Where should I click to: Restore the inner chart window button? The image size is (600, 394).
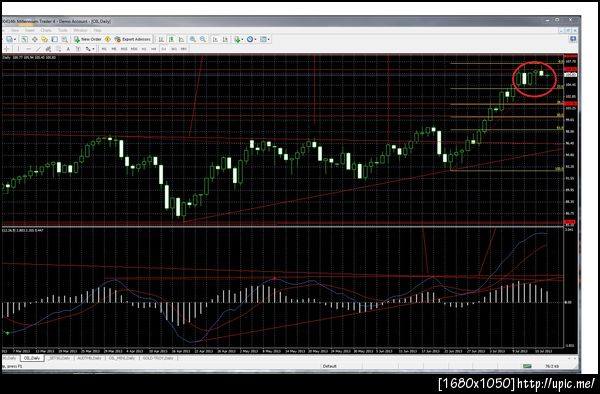[569, 30]
